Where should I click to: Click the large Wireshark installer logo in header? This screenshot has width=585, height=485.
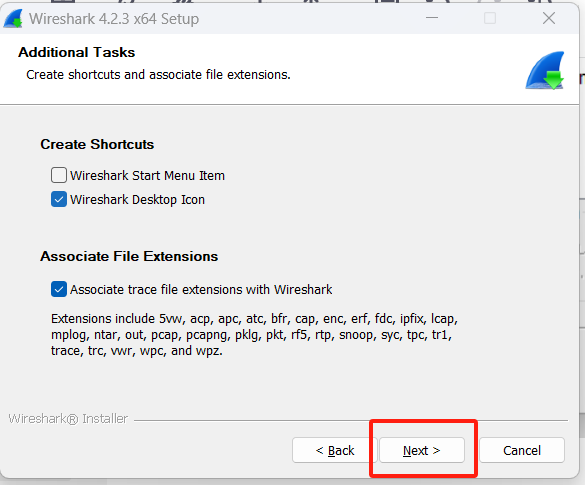point(545,70)
